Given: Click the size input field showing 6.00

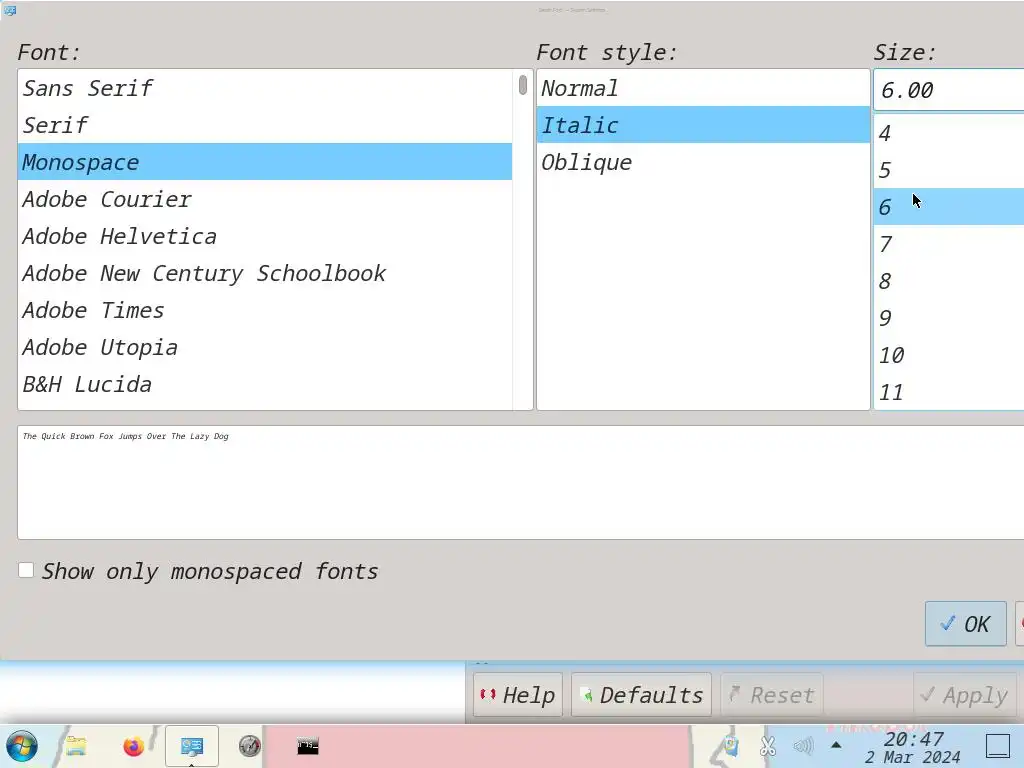Looking at the screenshot, I should click(949, 89).
